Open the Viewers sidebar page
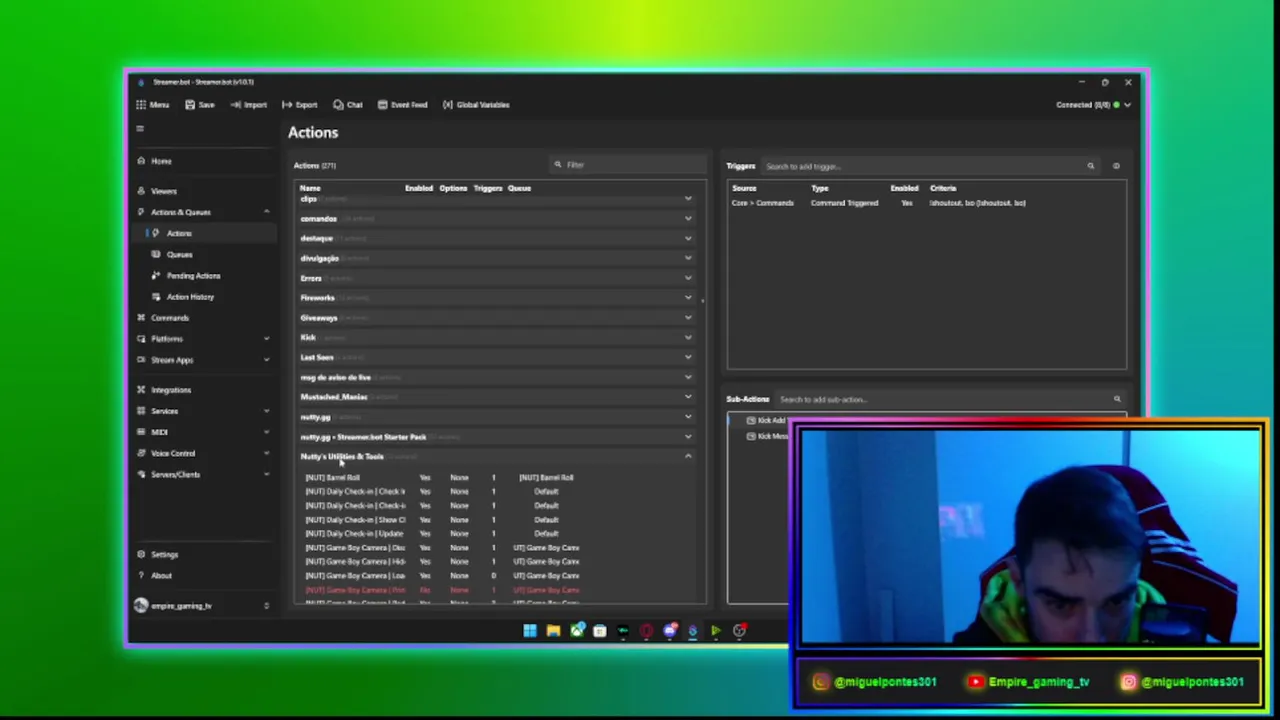1280x720 pixels. (x=204, y=191)
